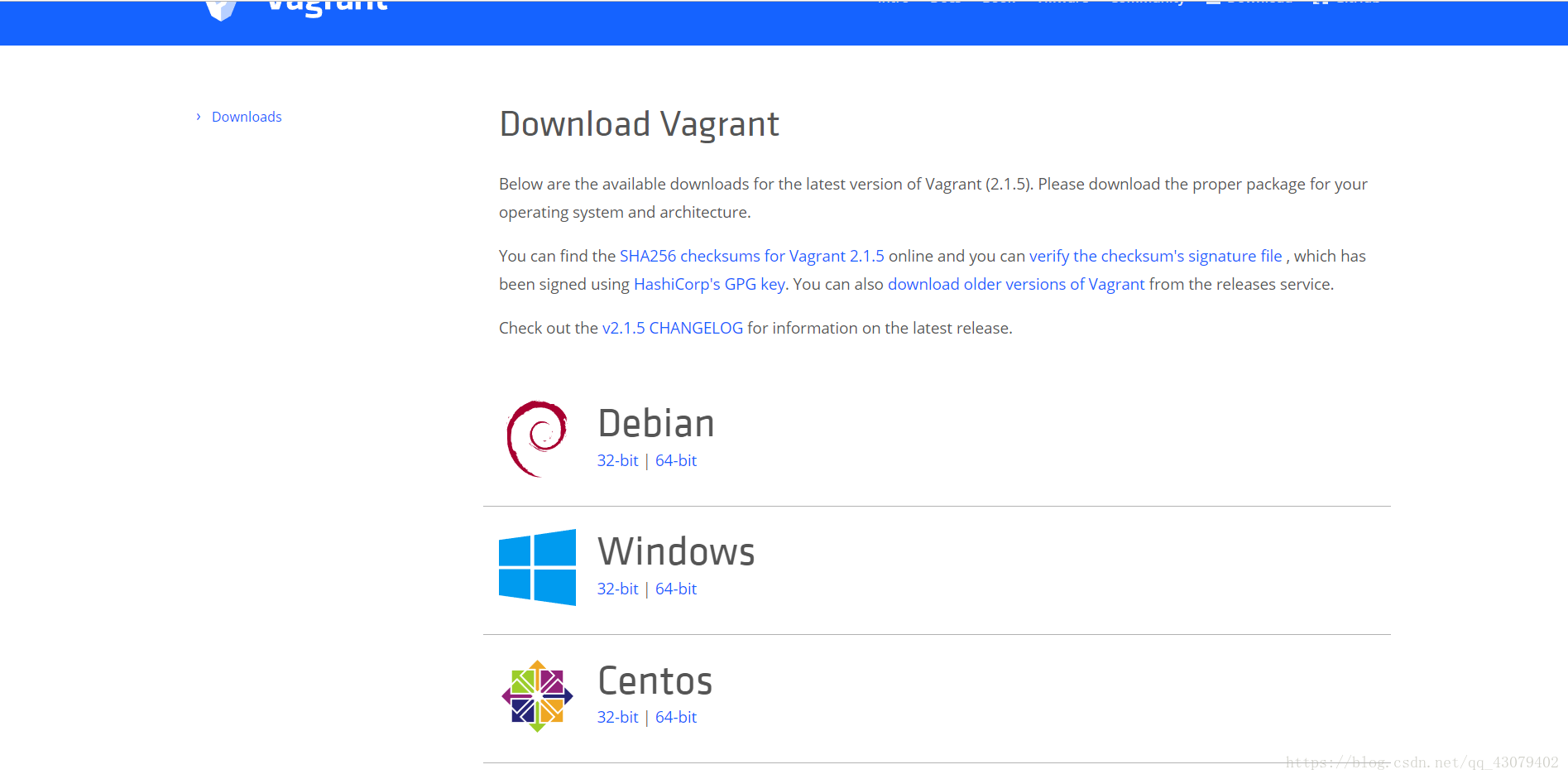Open verify the checksum's signature file link
1568x779 pixels.
pos(1155,257)
